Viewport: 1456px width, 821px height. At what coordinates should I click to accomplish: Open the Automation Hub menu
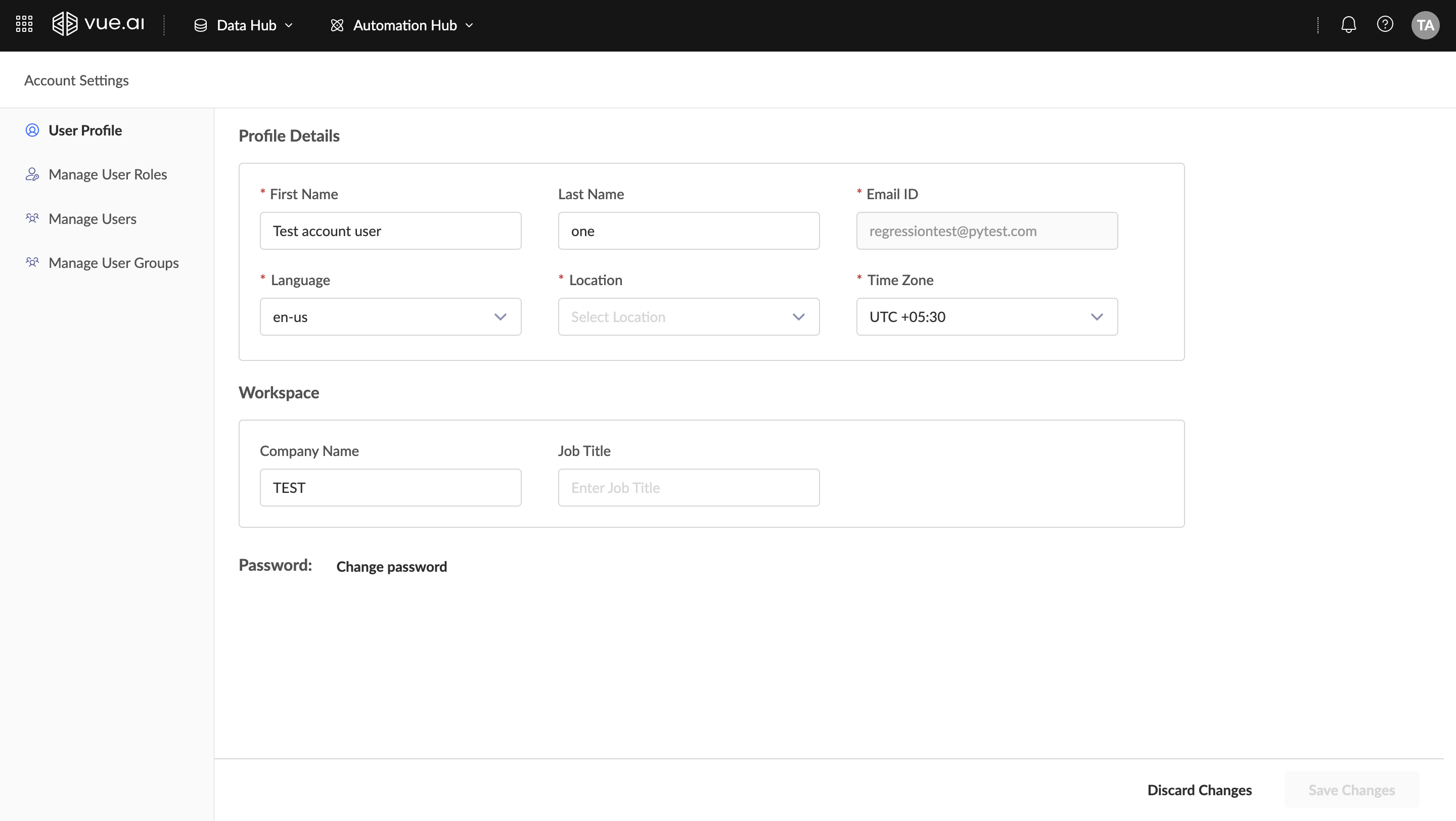coord(402,25)
